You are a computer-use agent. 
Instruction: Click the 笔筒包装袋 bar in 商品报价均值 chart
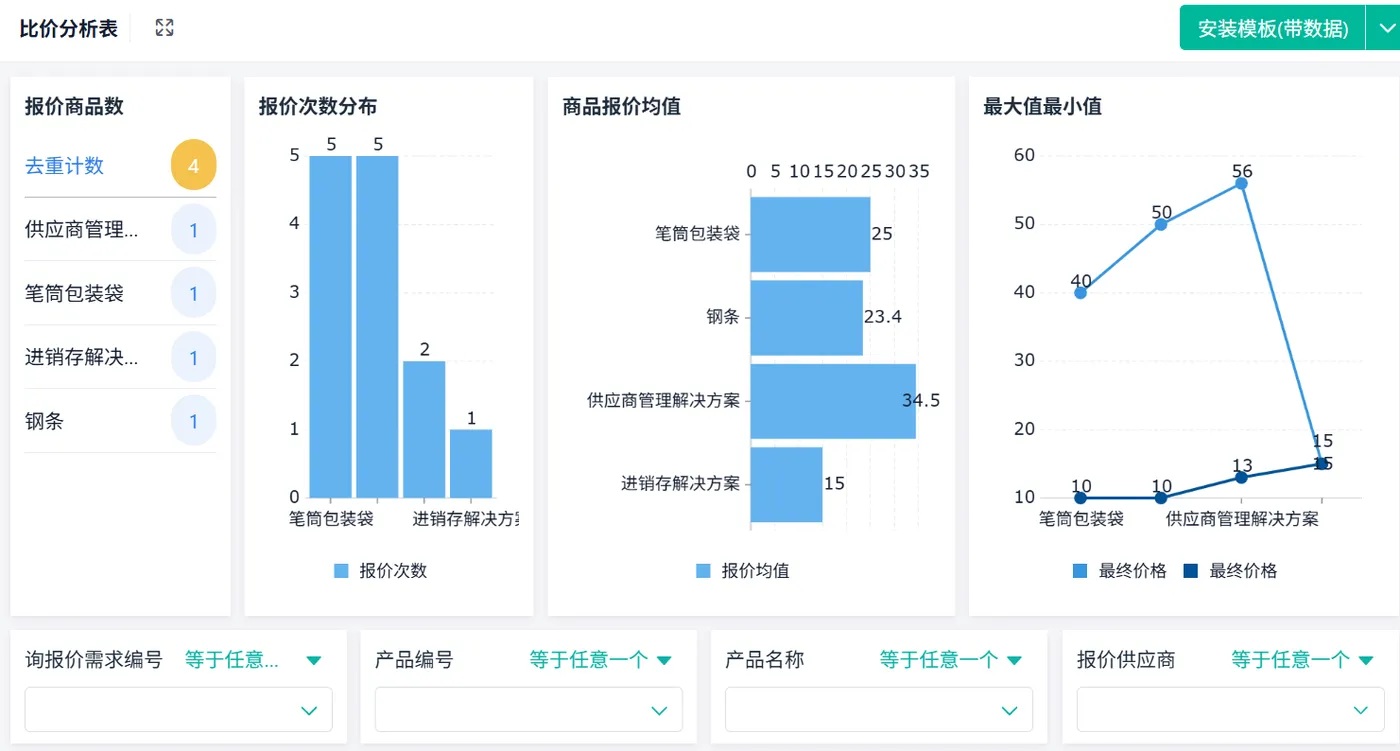810,234
